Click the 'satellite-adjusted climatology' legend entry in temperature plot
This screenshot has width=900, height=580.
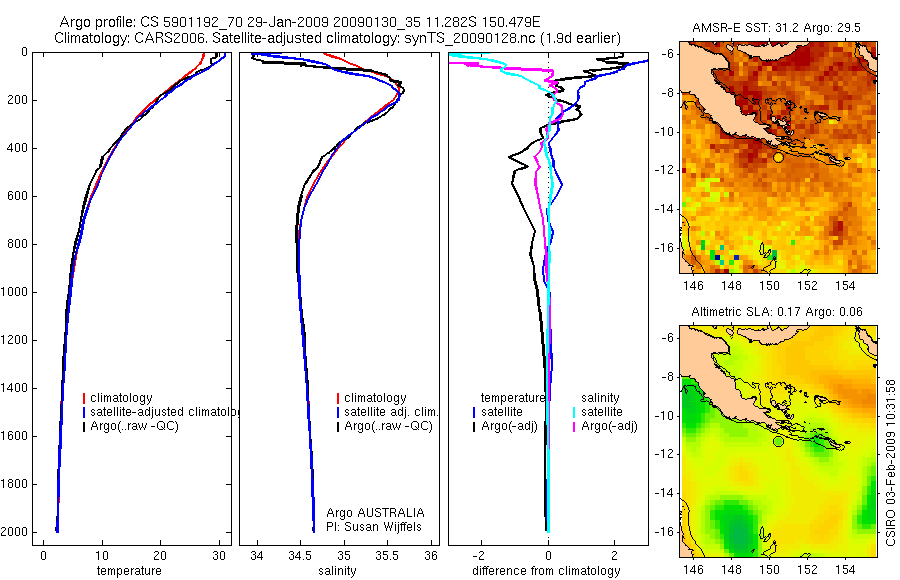tap(161, 412)
